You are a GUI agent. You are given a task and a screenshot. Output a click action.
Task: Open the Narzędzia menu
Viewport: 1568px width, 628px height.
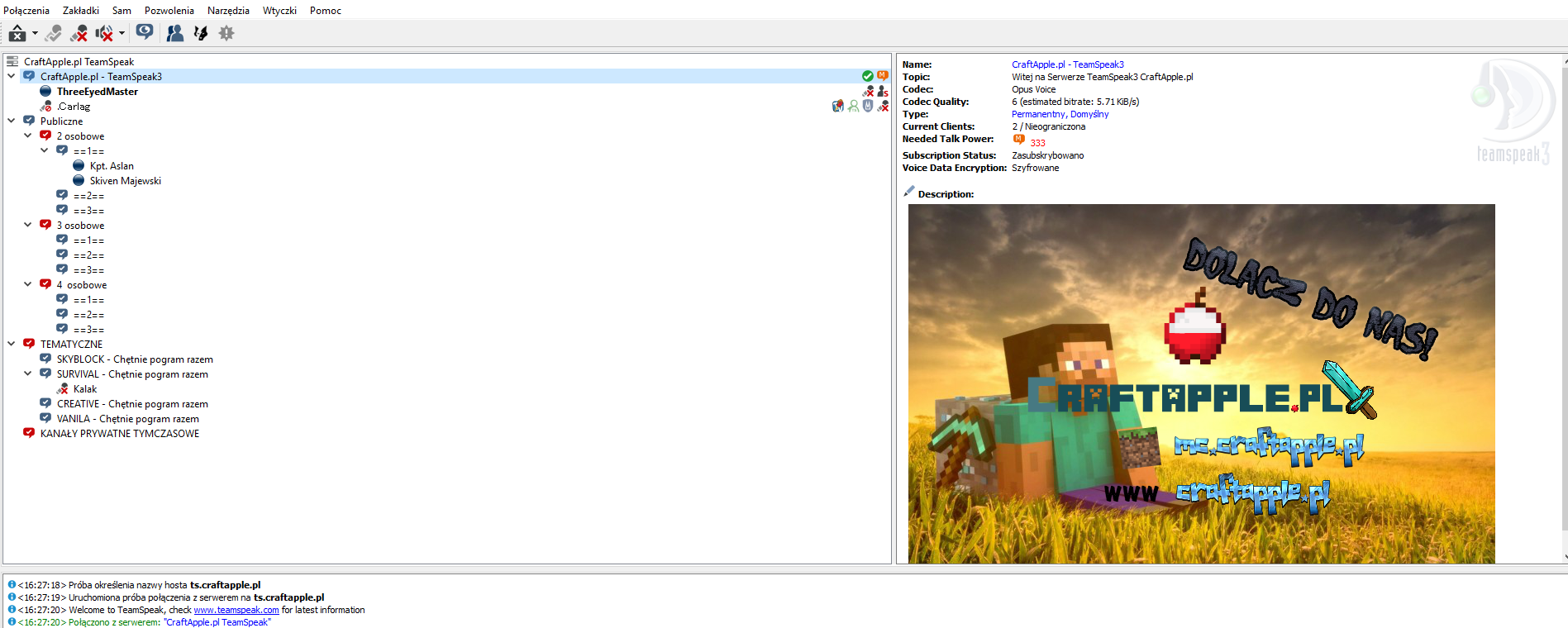(228, 11)
